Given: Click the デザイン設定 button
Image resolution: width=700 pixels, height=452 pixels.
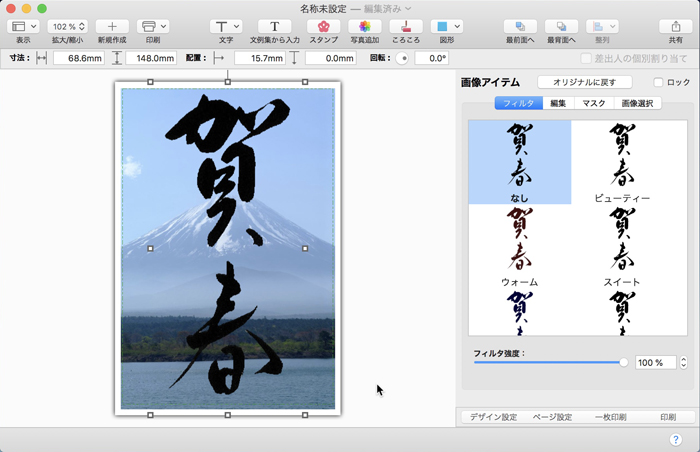Looking at the screenshot, I should coord(493,417).
